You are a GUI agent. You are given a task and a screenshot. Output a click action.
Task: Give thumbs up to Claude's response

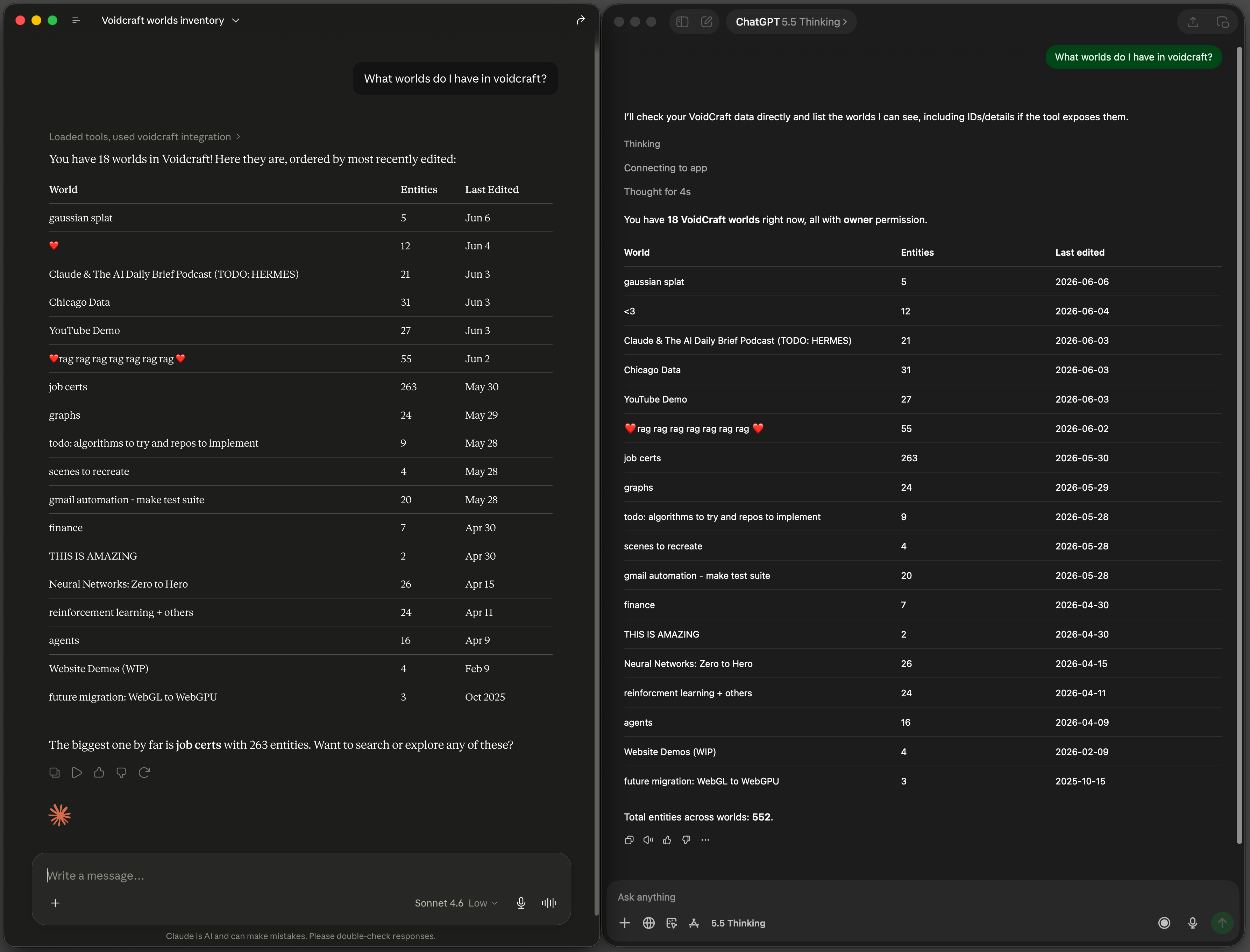99,772
